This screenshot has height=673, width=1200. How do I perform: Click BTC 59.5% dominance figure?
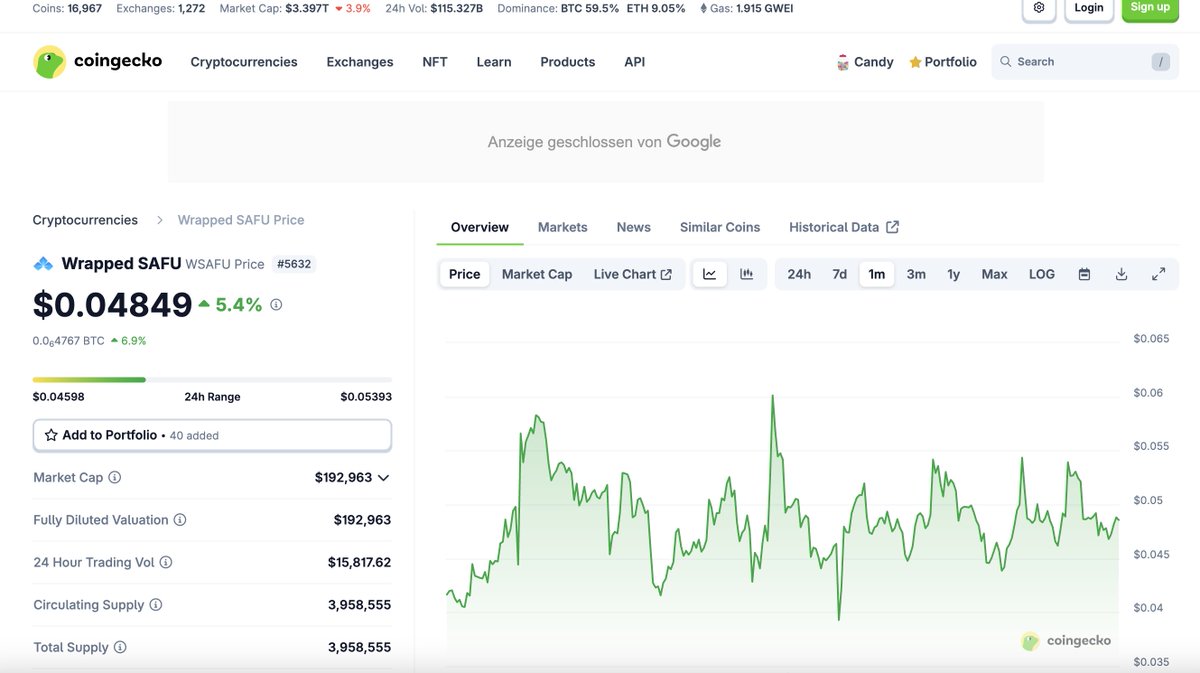tap(589, 8)
